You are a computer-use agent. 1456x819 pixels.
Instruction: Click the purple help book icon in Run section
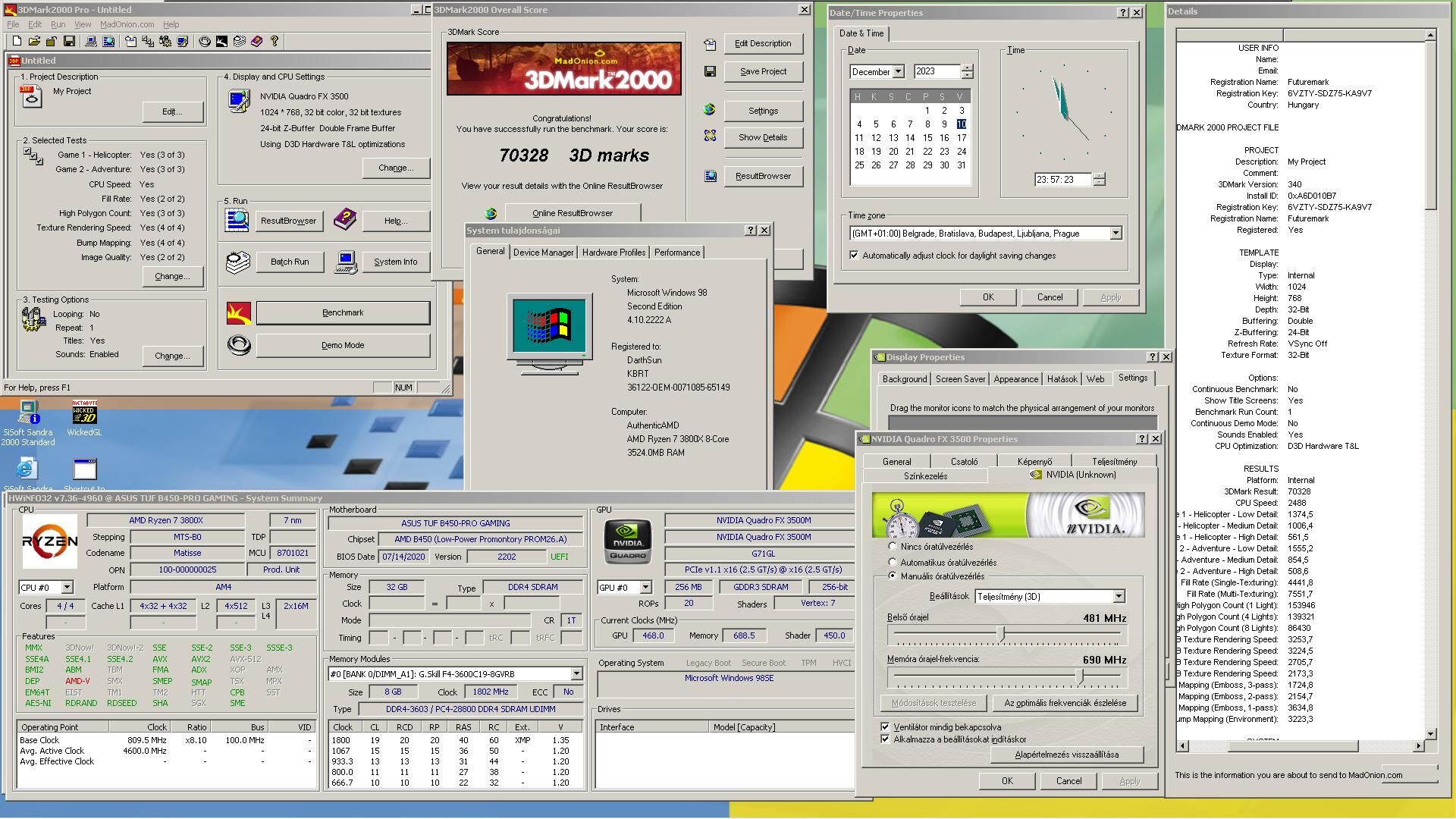click(x=345, y=220)
